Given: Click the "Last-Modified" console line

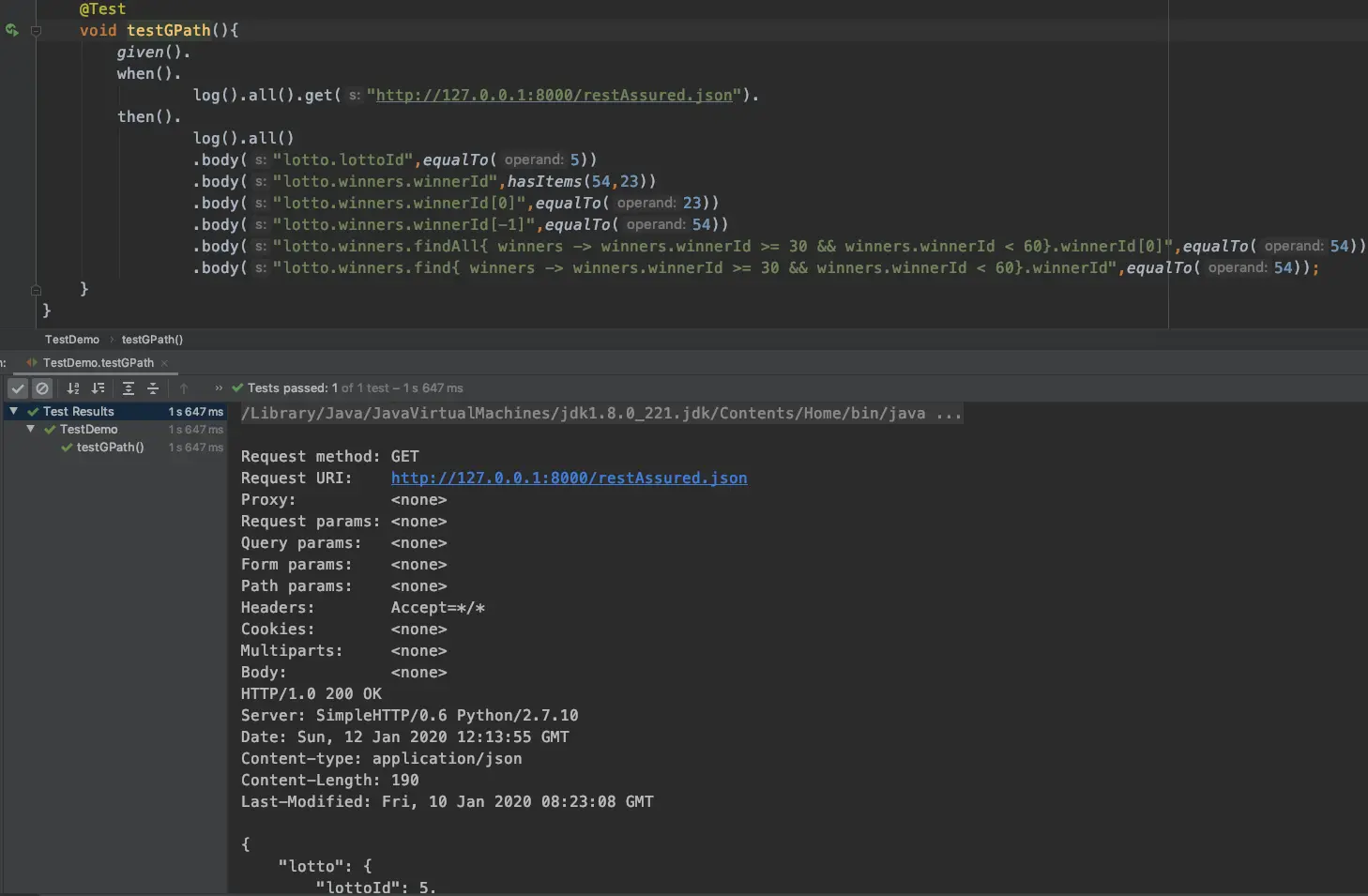Looking at the screenshot, I should pos(448,801).
